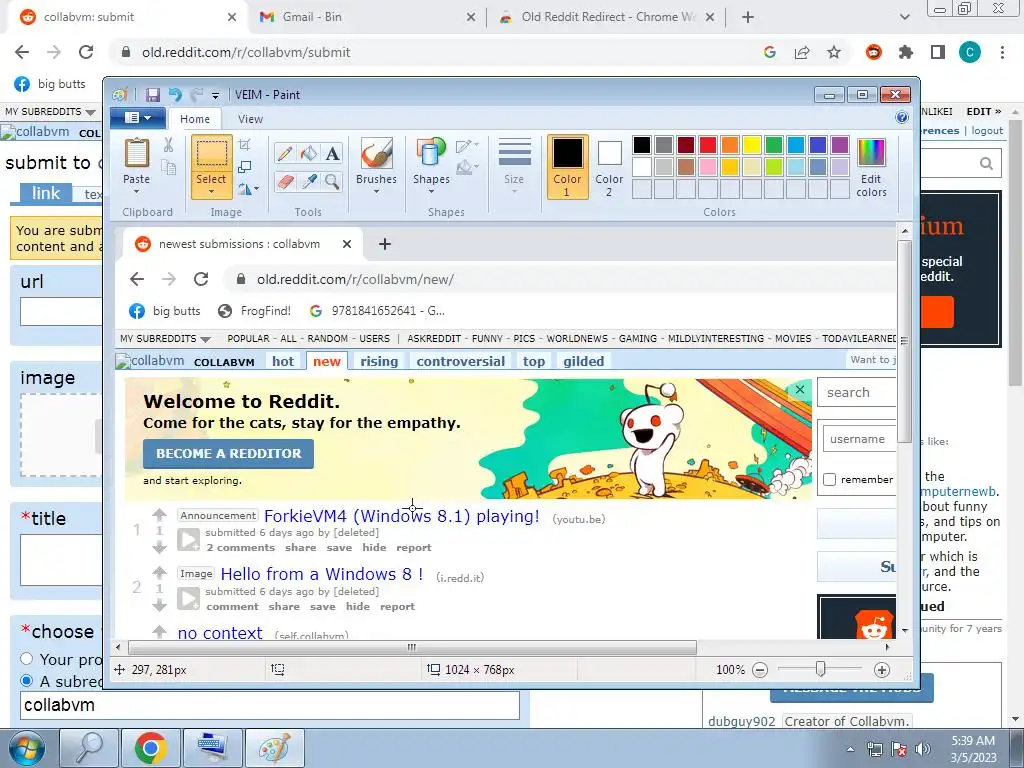Click the 'link' tab on Reddit submit page
Screen dimensions: 1024x768
[45, 193]
